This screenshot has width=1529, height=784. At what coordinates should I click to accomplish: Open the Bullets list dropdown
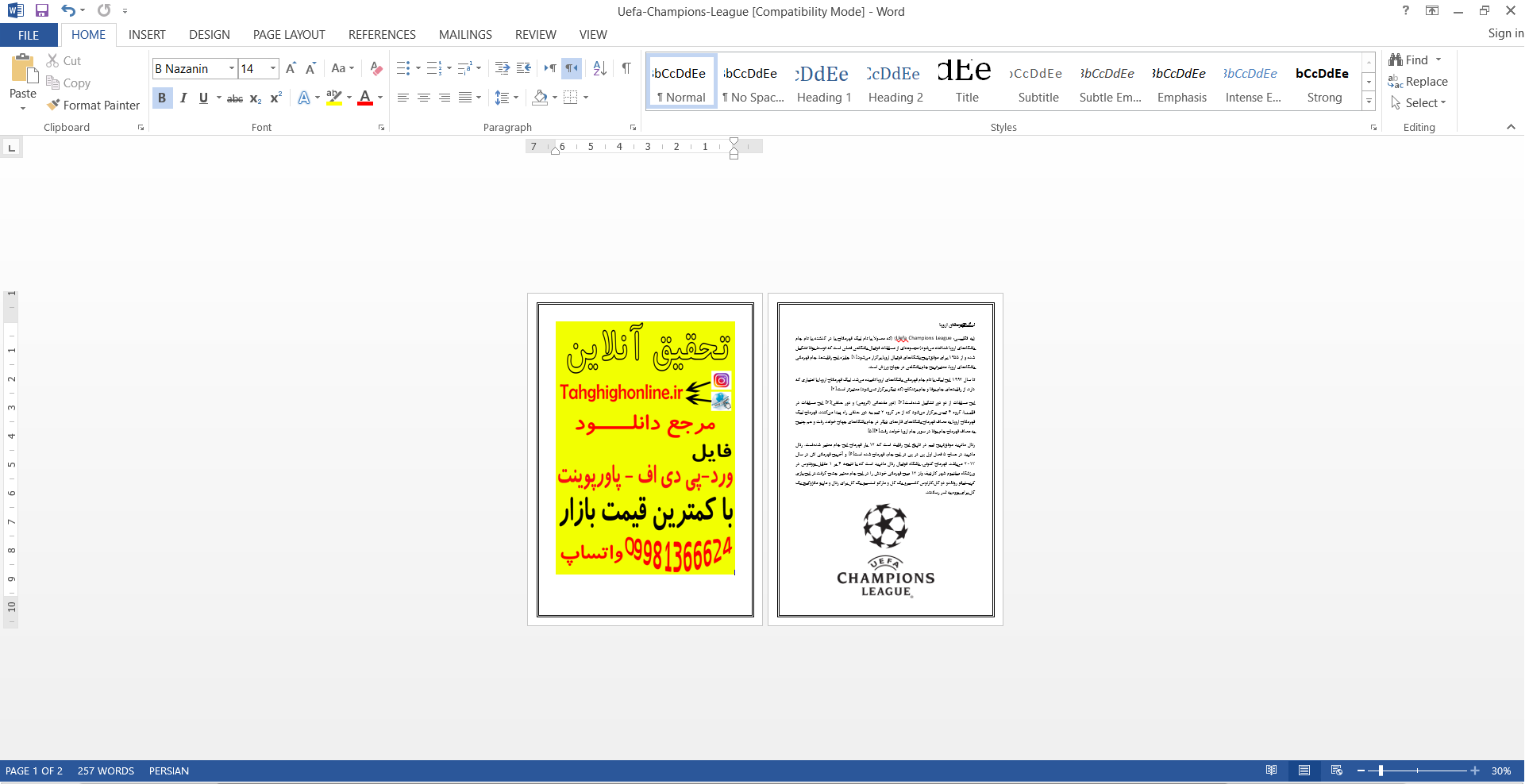(x=418, y=69)
